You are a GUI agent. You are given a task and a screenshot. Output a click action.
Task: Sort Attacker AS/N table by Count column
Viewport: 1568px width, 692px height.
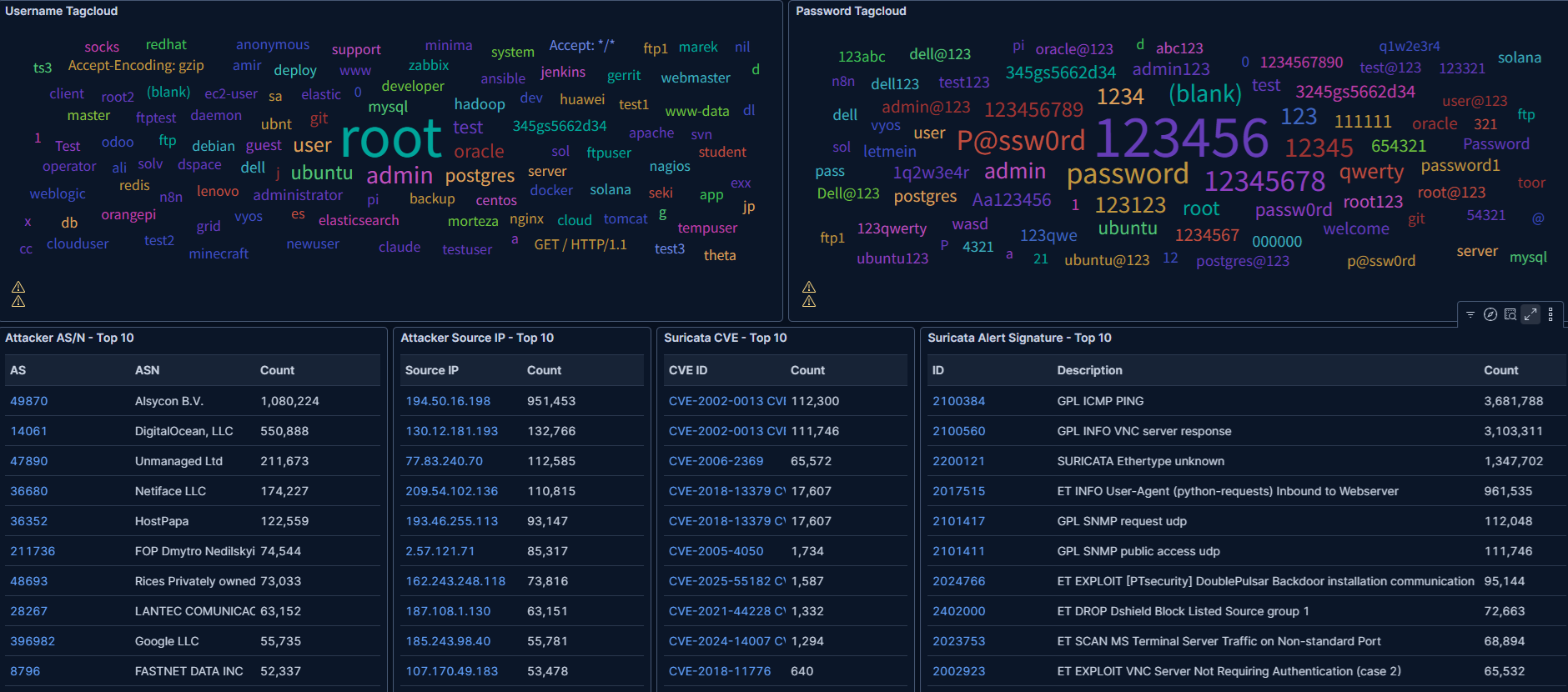(x=277, y=370)
